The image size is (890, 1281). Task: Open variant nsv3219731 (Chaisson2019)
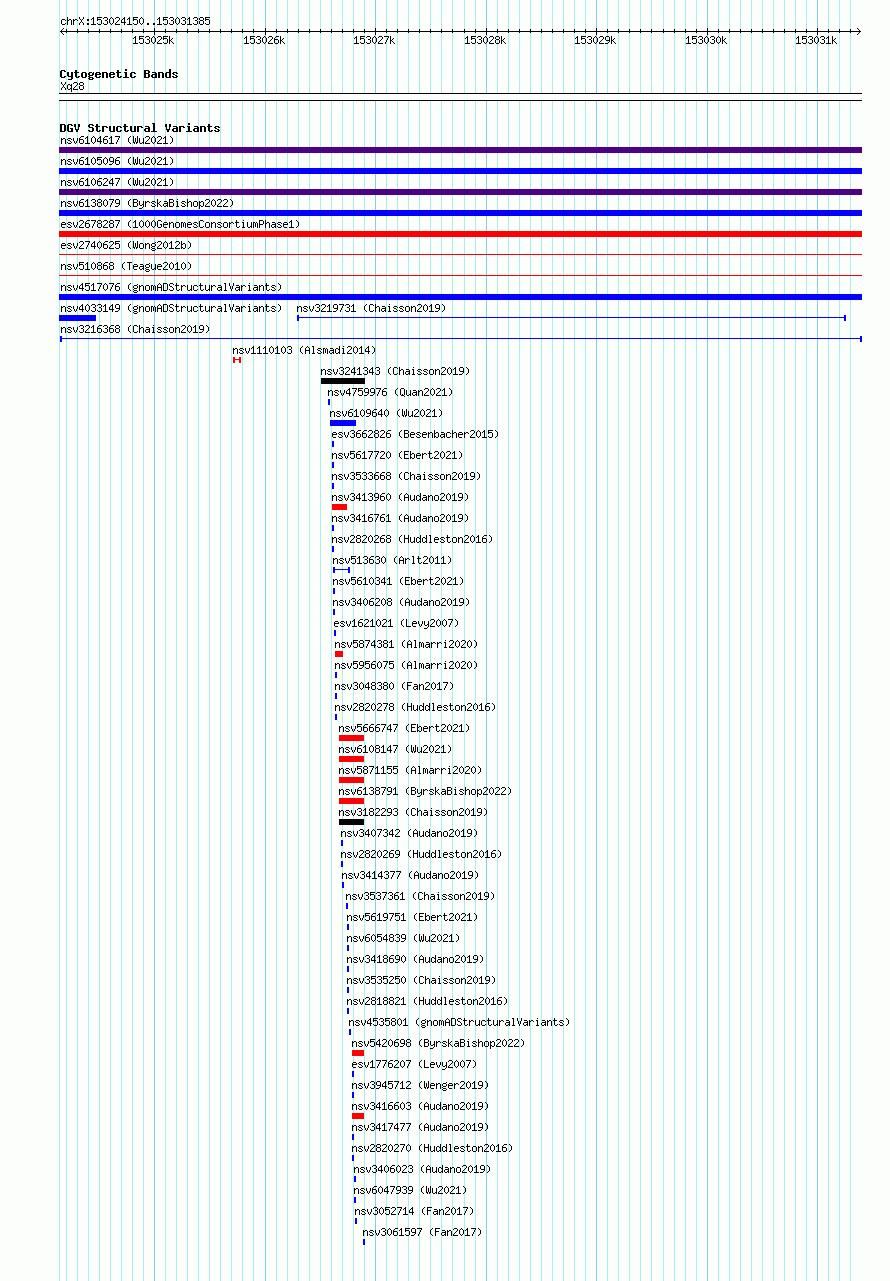[x=372, y=308]
